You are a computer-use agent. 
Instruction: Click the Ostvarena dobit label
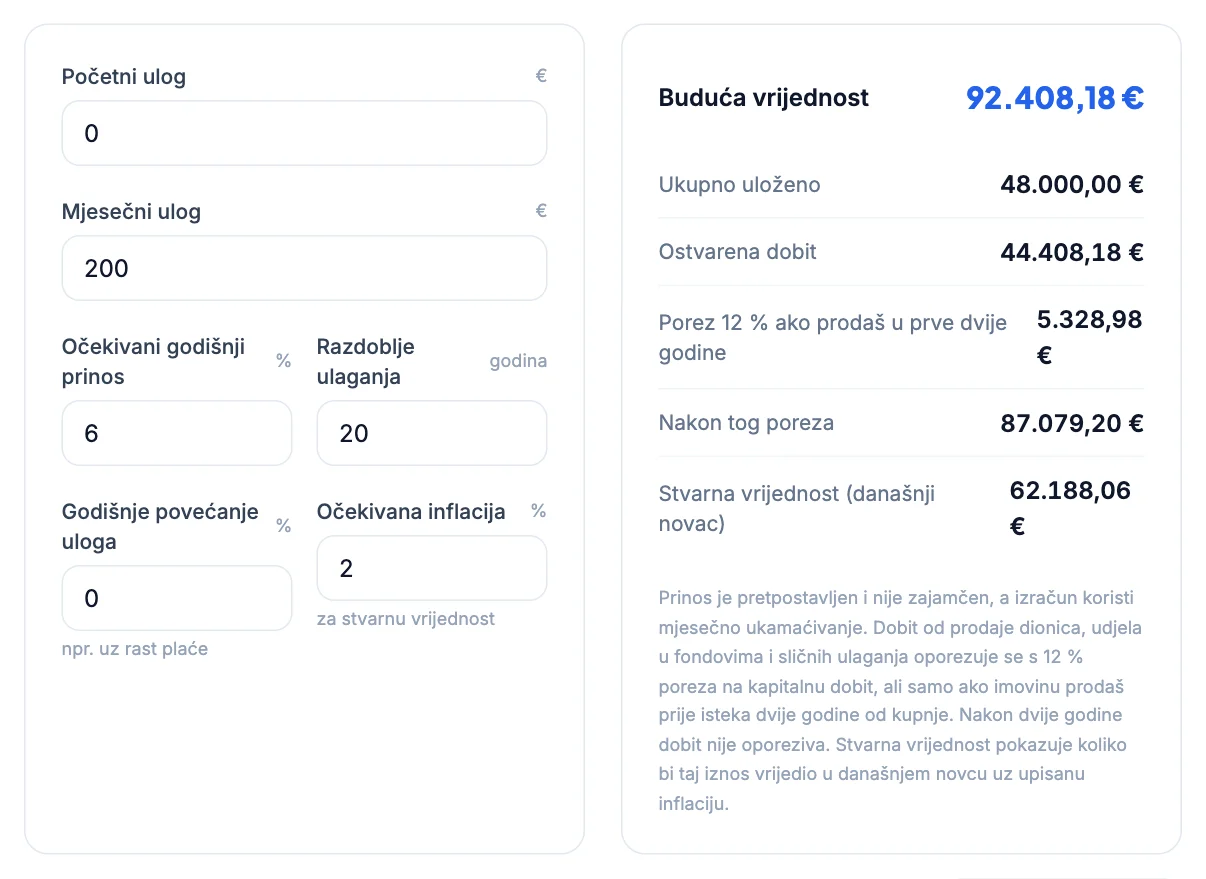pos(738,252)
